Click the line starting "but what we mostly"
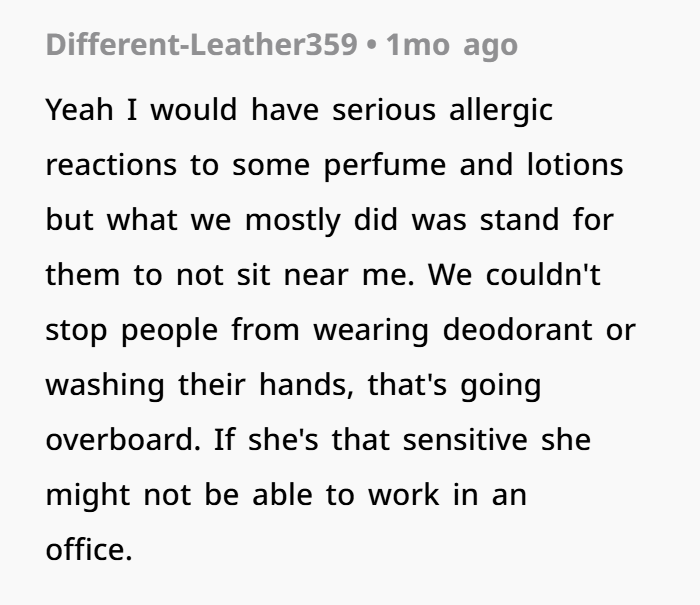Viewport: 700px width, 605px height. click(329, 219)
